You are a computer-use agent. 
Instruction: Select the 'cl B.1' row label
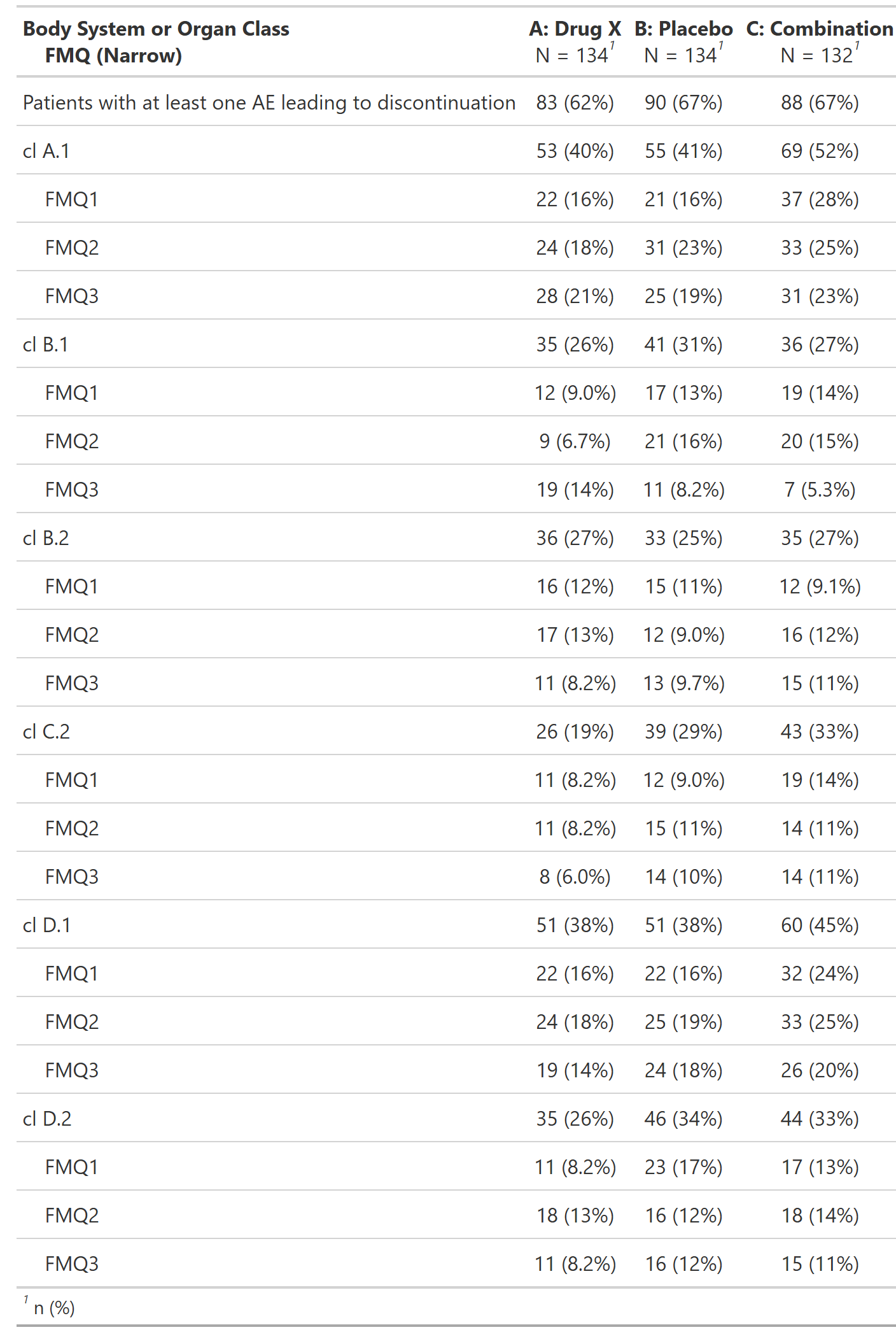coord(45,344)
